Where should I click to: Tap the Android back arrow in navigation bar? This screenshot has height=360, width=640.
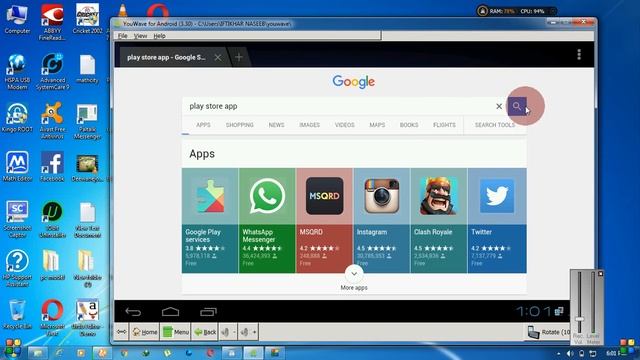133,312
